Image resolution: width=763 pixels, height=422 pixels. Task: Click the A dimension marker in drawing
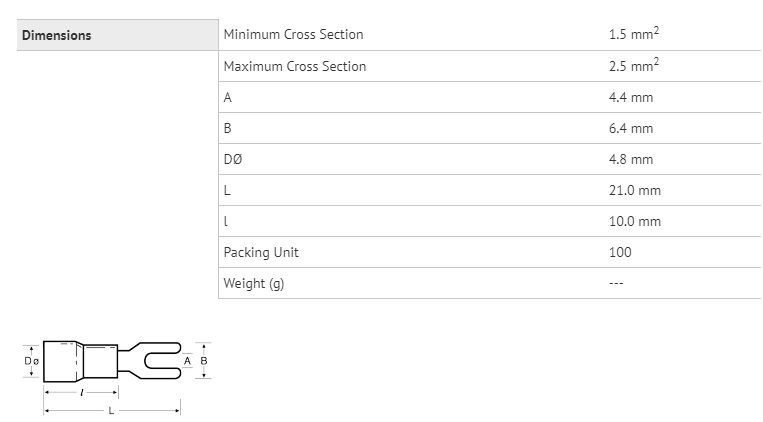tap(187, 361)
